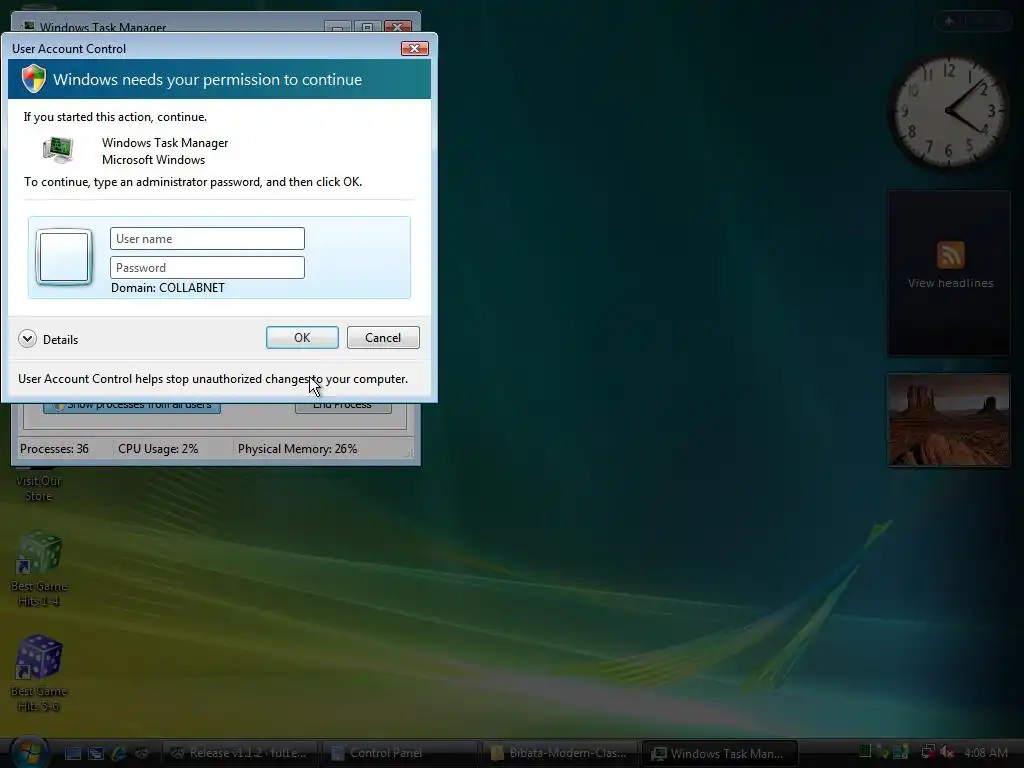Image resolution: width=1024 pixels, height=768 pixels.
Task: Click the user account picture tile
Action: [64, 257]
